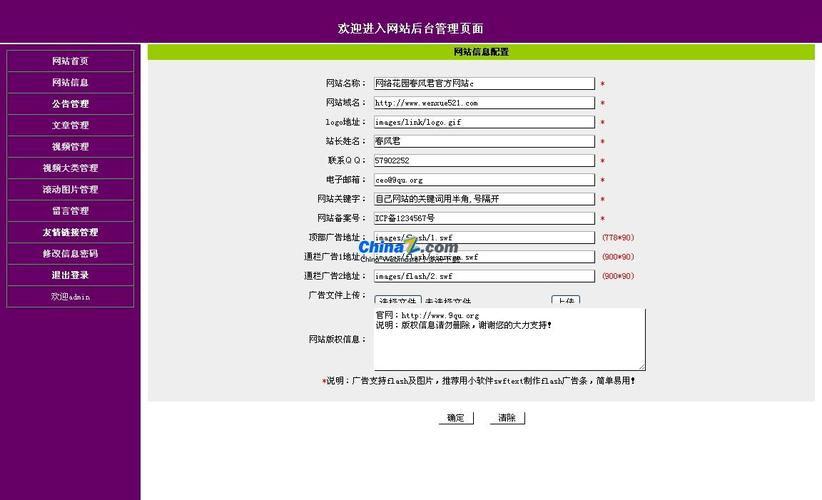Viewport: 822px width, 500px height.
Task: Open 视频管理 menu entry
Action: point(70,147)
